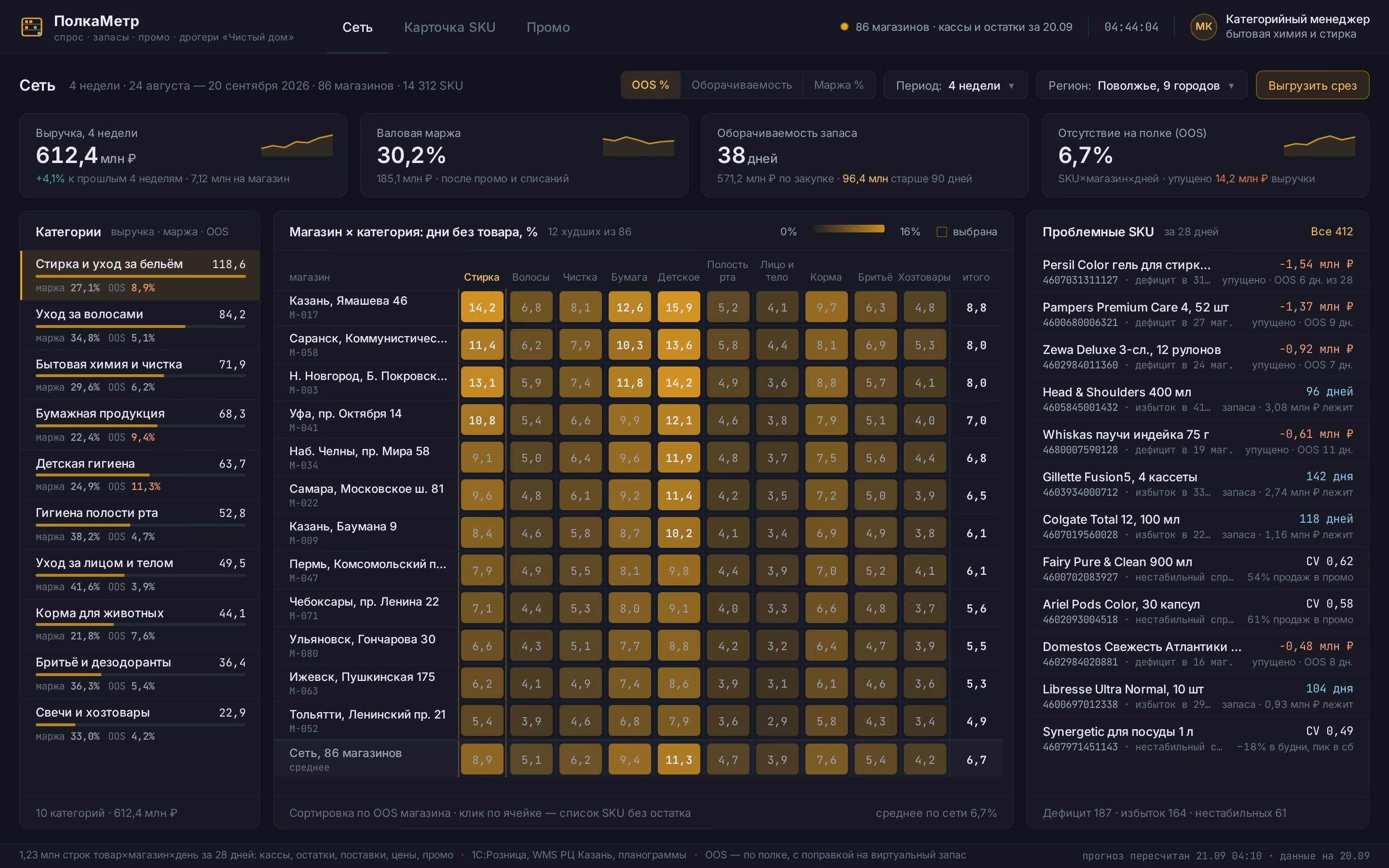Switch metric to Маржа %
This screenshot has height=868, width=1389.
point(839,85)
